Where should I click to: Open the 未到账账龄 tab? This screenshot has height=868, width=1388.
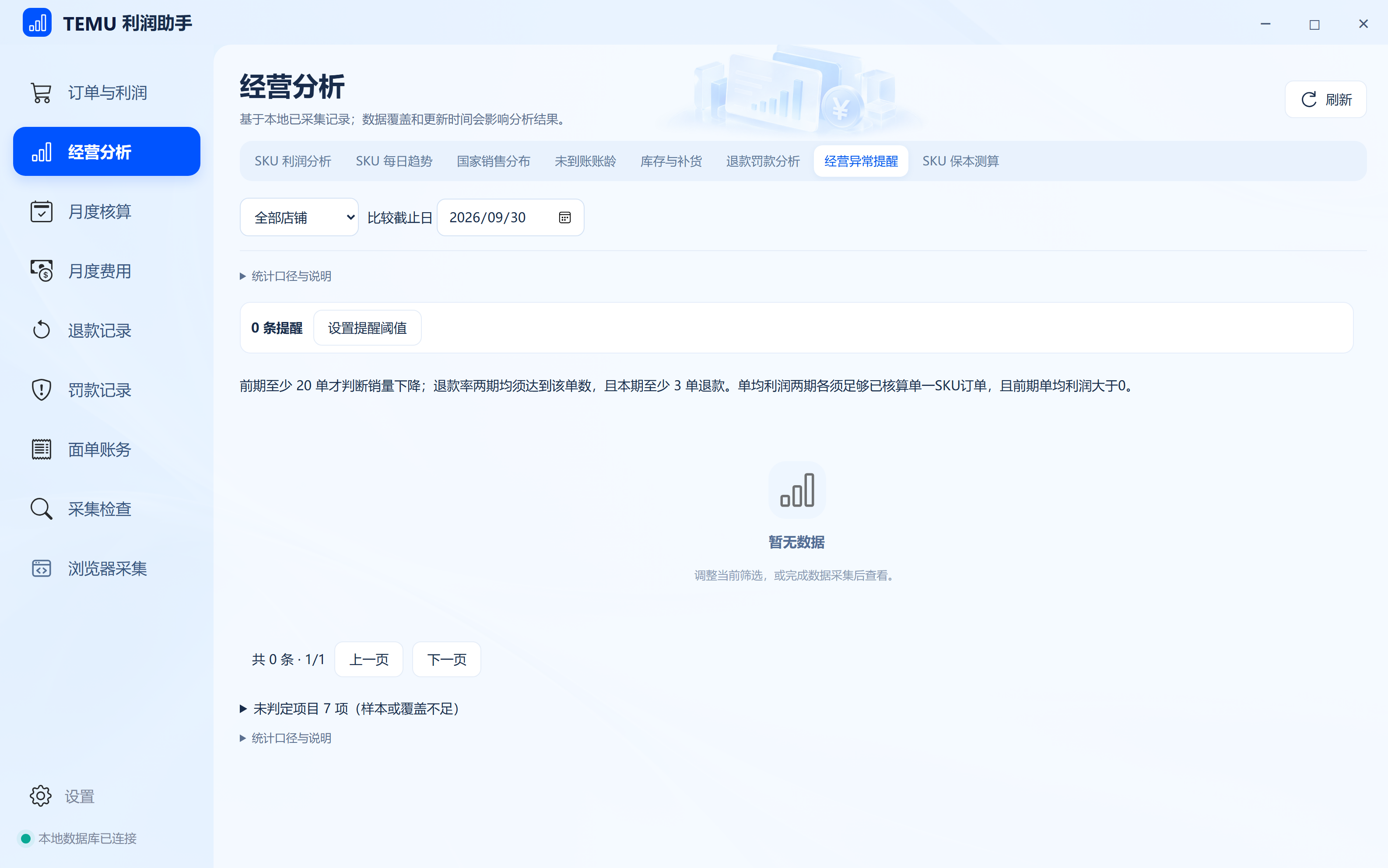point(585,161)
